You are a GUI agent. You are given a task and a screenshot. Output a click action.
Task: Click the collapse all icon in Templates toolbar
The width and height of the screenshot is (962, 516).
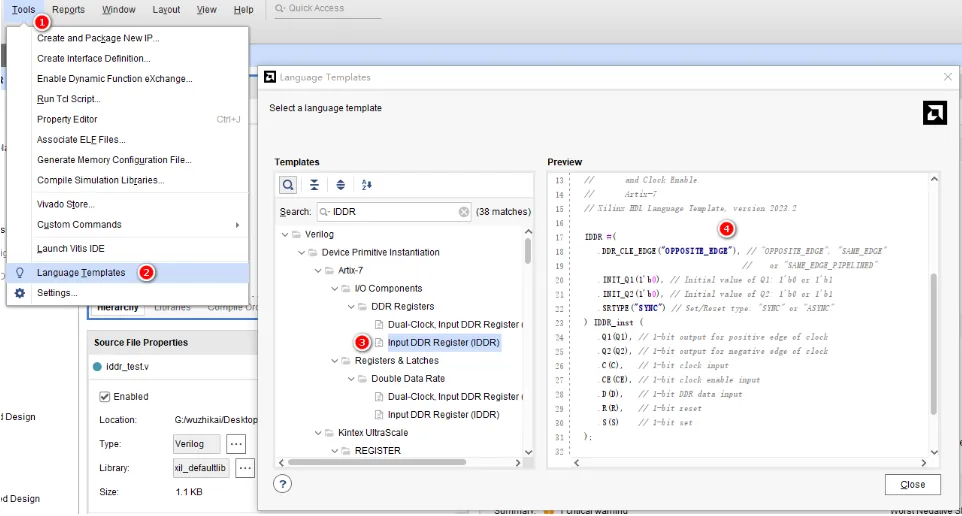pos(314,185)
